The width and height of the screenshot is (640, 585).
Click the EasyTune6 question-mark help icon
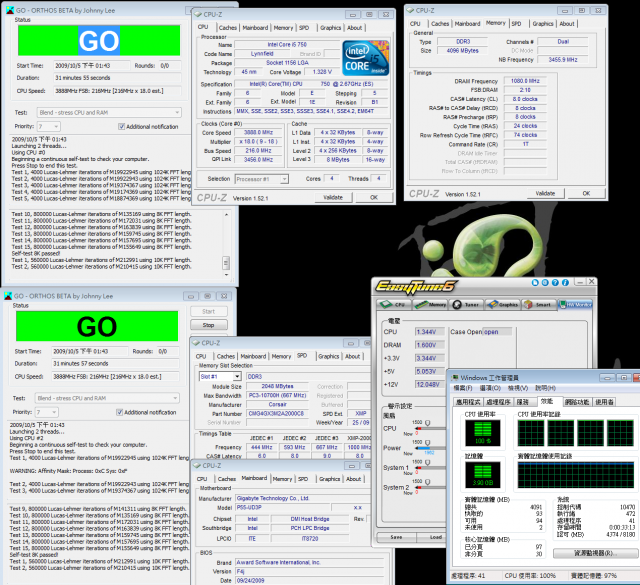click(555, 282)
